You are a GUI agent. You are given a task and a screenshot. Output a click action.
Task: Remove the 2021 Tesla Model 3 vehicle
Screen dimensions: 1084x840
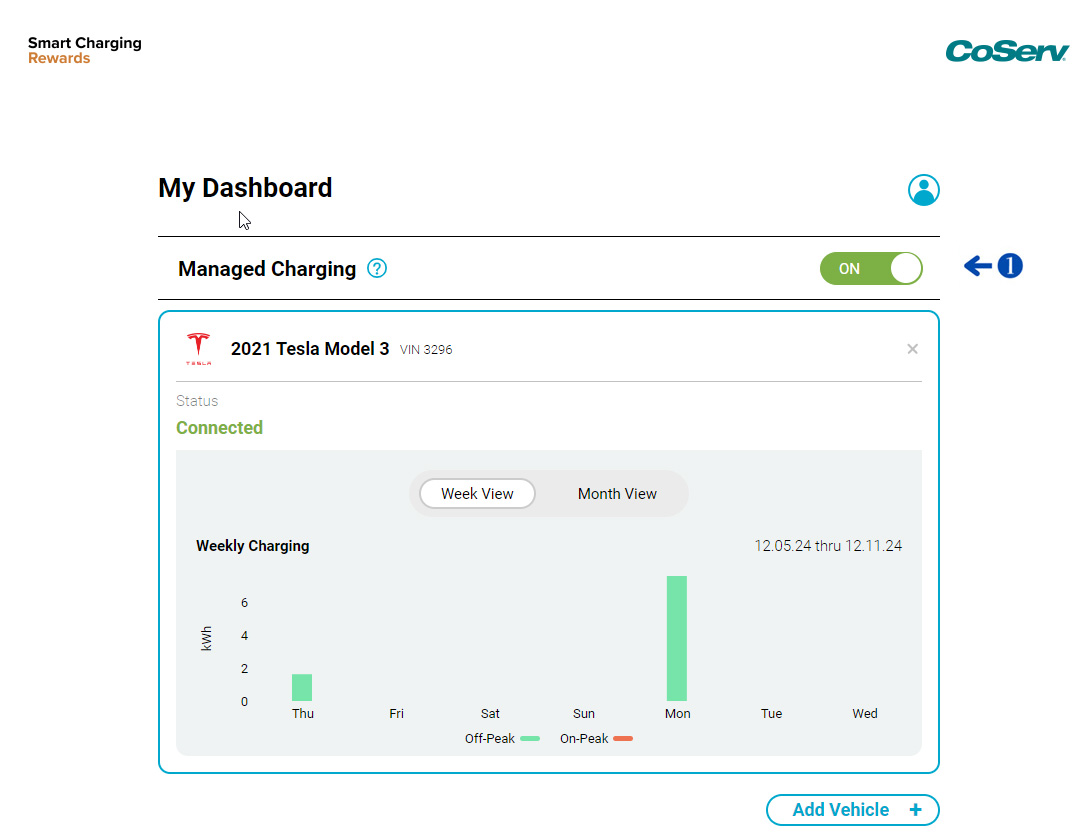pos(913,349)
